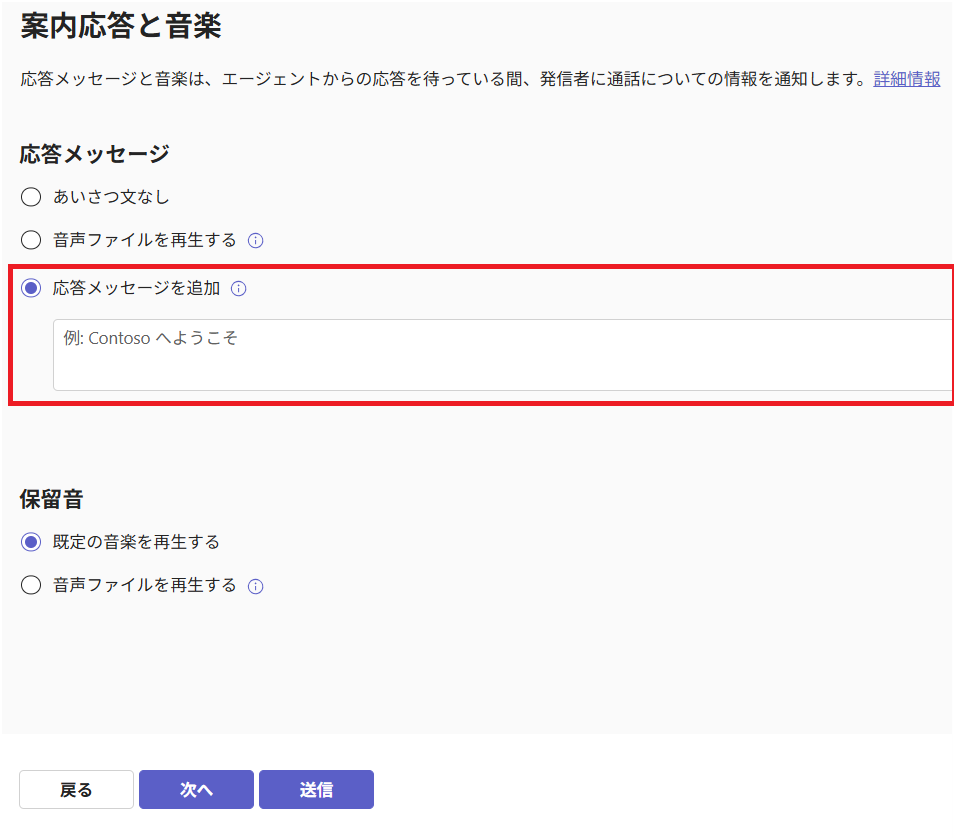Choose 音声ファイルを再生する under 保留音

coord(31,585)
